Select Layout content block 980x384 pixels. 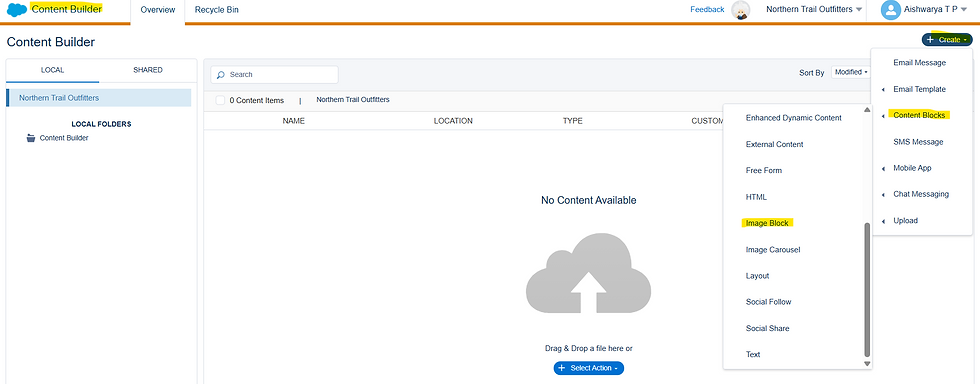coord(758,276)
